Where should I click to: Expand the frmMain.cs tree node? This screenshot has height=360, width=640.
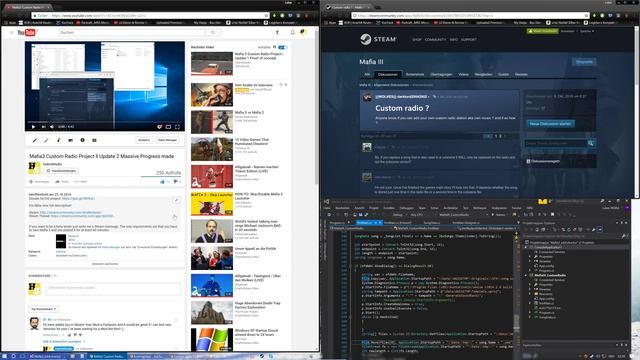click(x=531, y=303)
